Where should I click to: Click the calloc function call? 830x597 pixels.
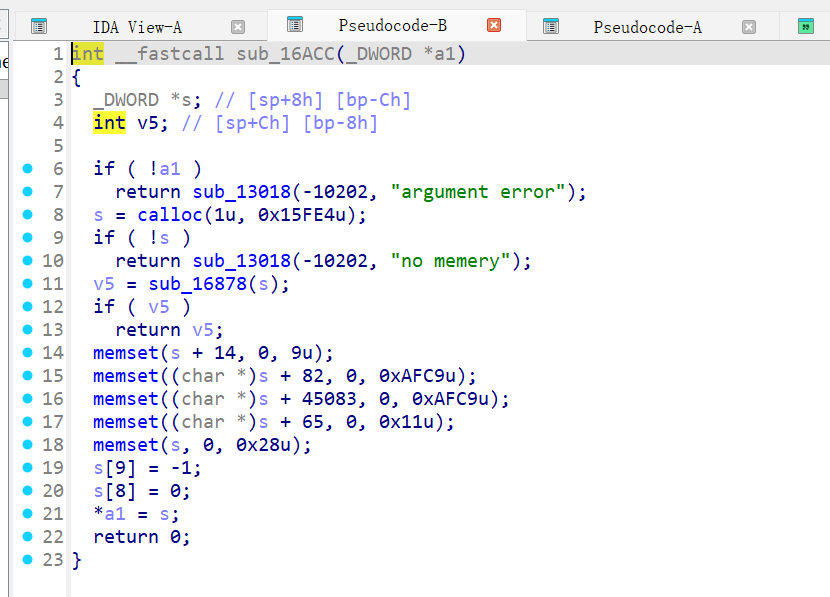tap(170, 215)
